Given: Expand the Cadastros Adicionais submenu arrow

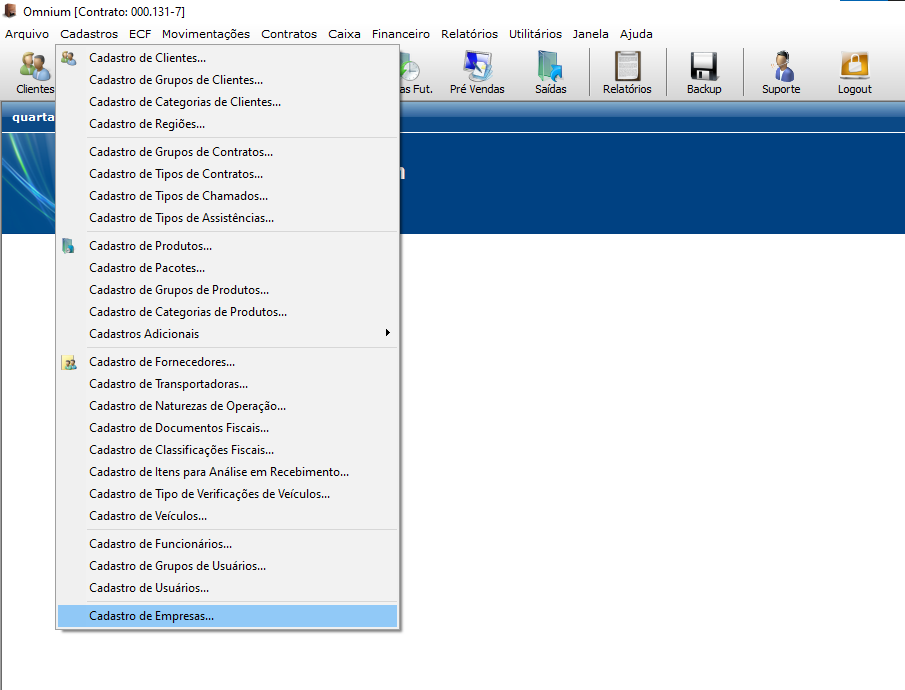Looking at the screenshot, I should pyautogui.click(x=387, y=333).
